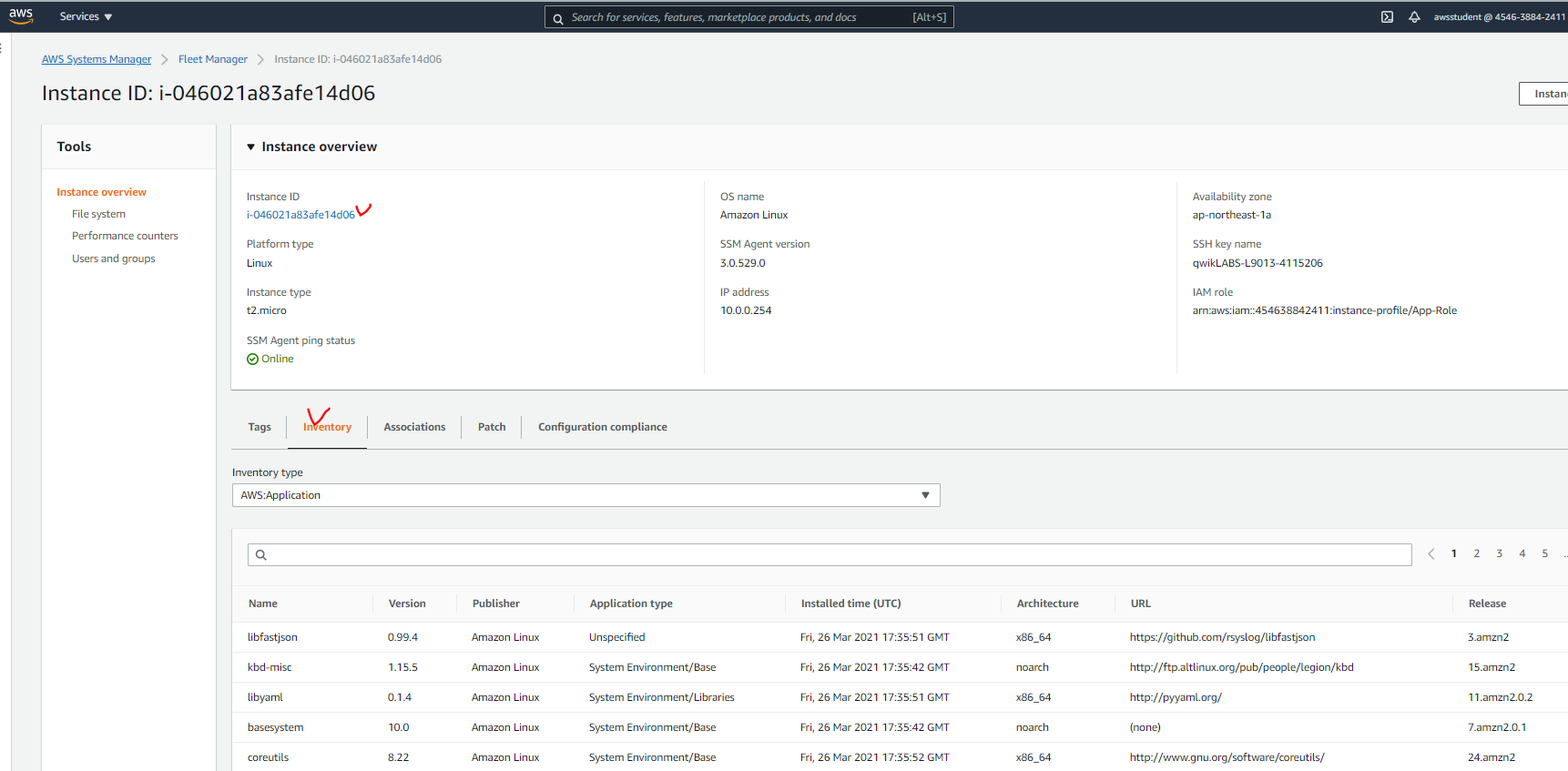The image size is (1568, 771).
Task: Open File system in Tools sidebar
Action: coord(98,214)
